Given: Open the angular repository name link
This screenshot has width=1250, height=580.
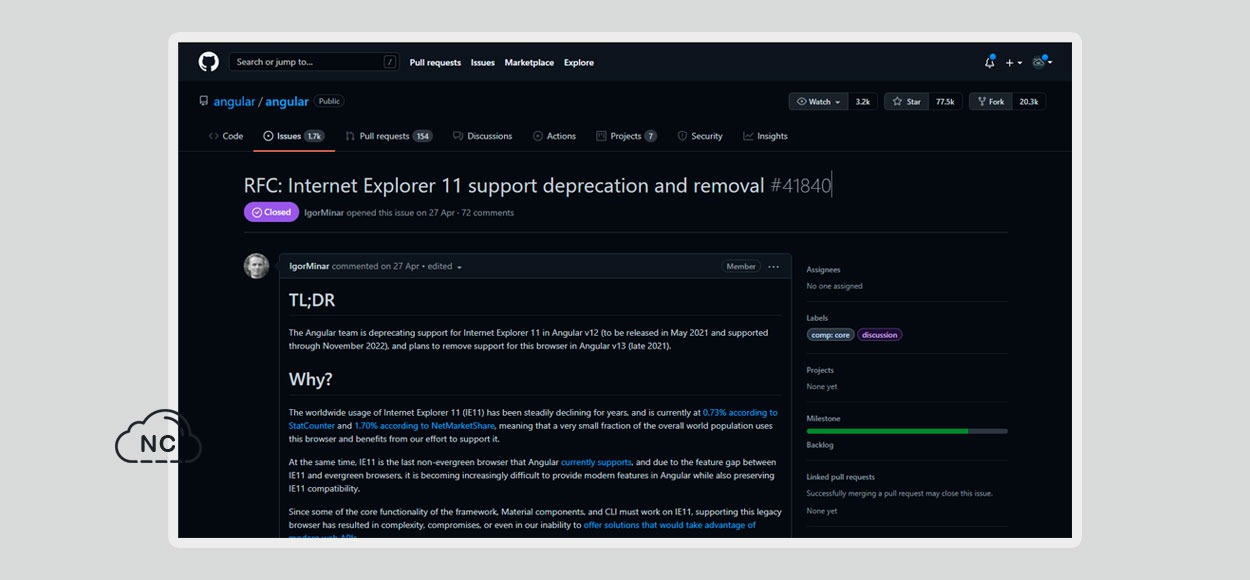Looking at the screenshot, I should (x=287, y=102).
